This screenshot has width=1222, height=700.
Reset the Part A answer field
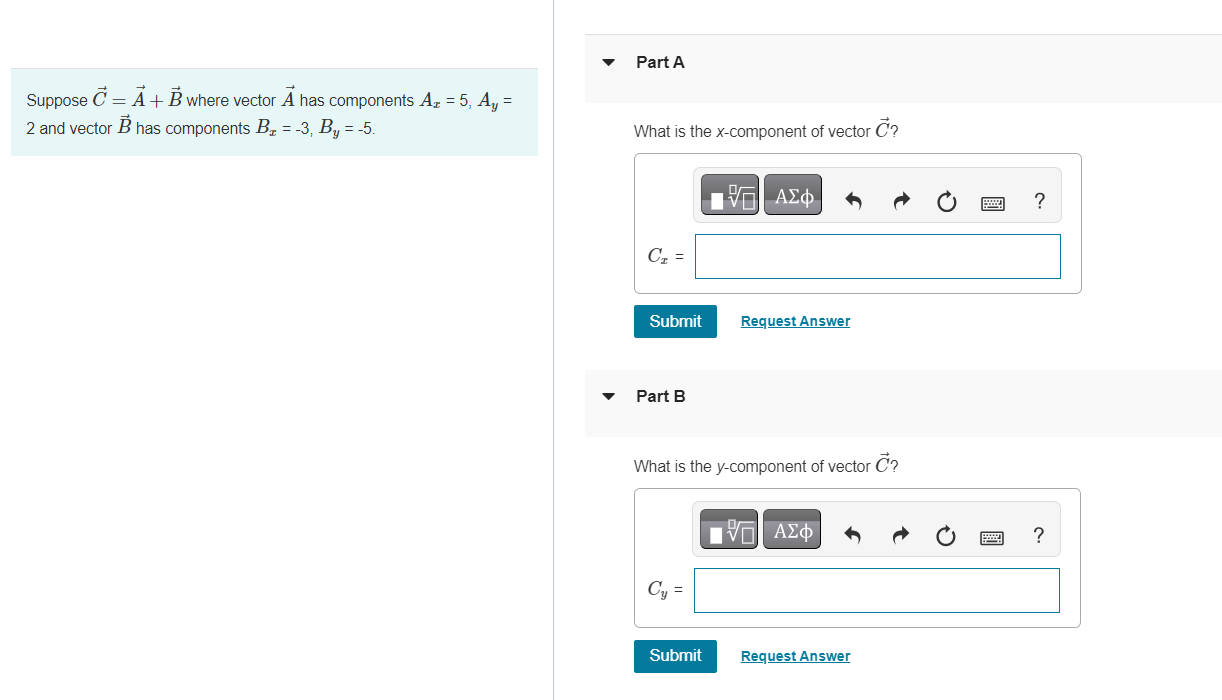tap(946, 201)
